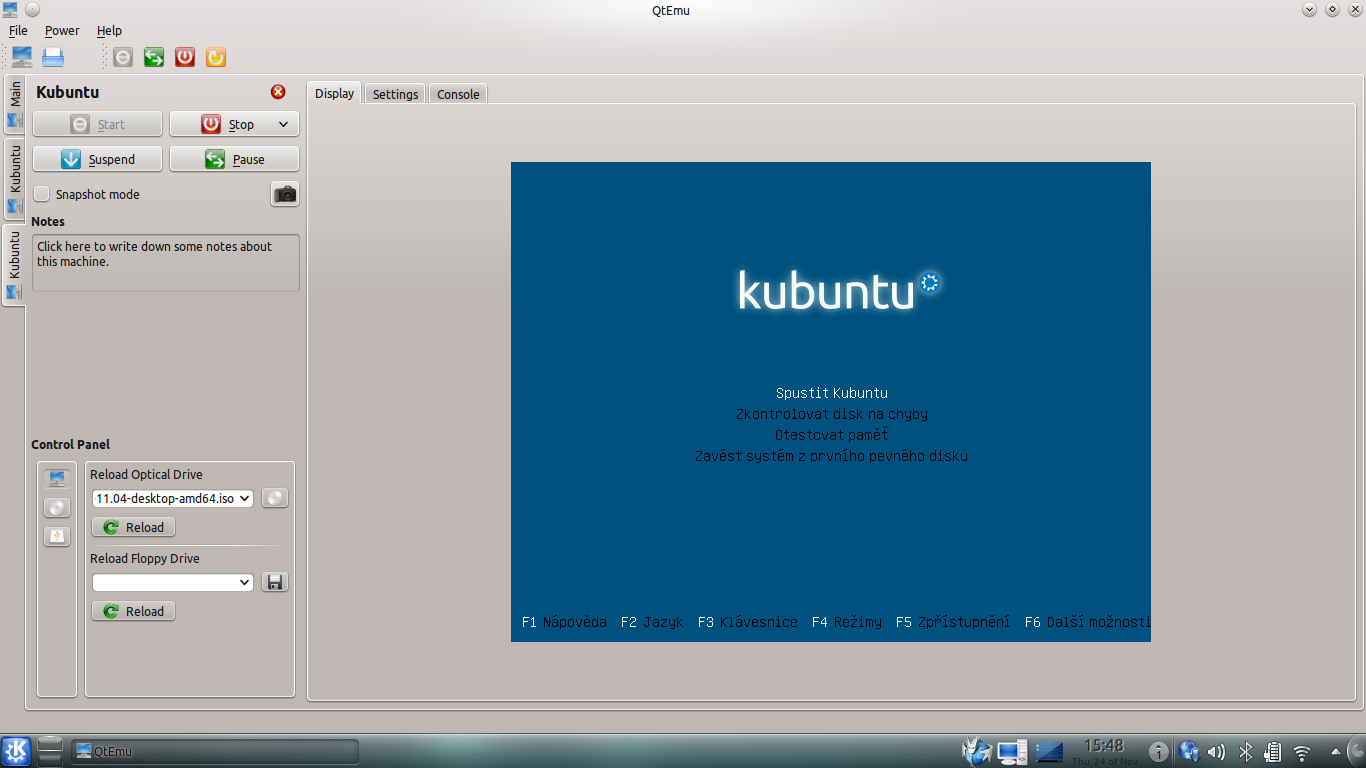The height and width of the screenshot is (768, 1366).
Task: Select the optical disc icon in Control Panel sidebar
Action: click(x=57, y=508)
